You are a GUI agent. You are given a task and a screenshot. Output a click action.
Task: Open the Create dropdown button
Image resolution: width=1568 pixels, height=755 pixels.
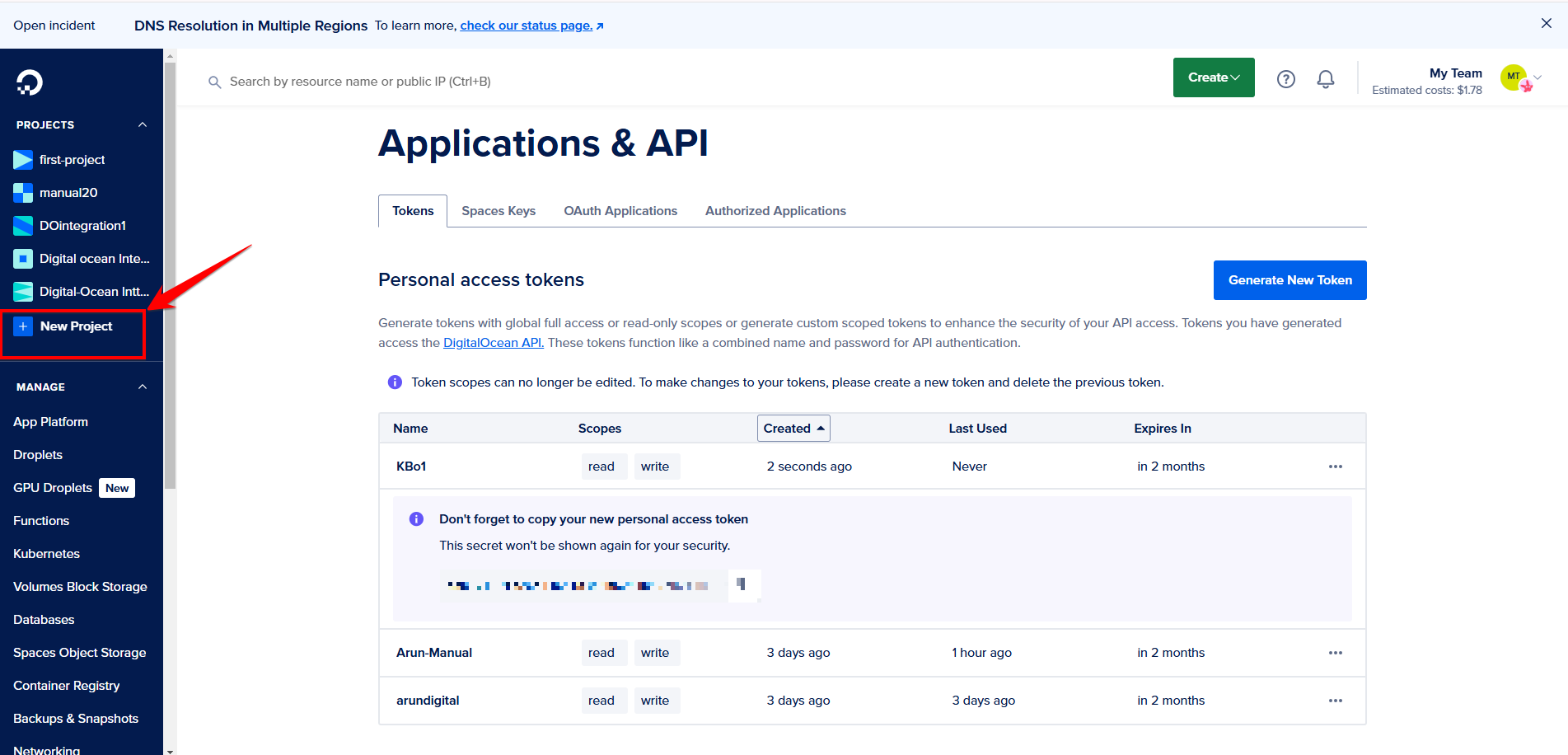1213,77
